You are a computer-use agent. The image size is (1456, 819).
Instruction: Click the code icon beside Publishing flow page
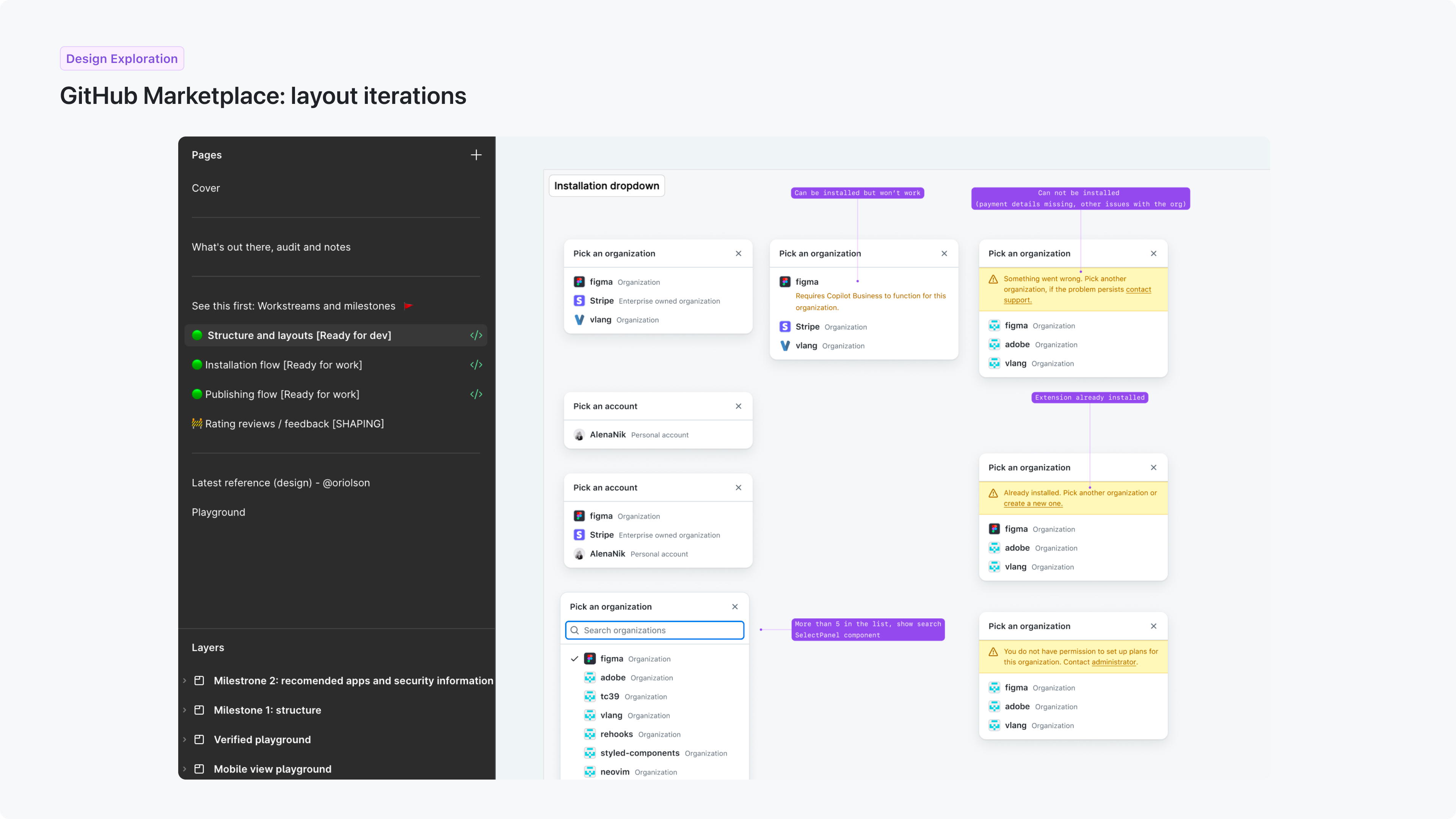point(476,394)
